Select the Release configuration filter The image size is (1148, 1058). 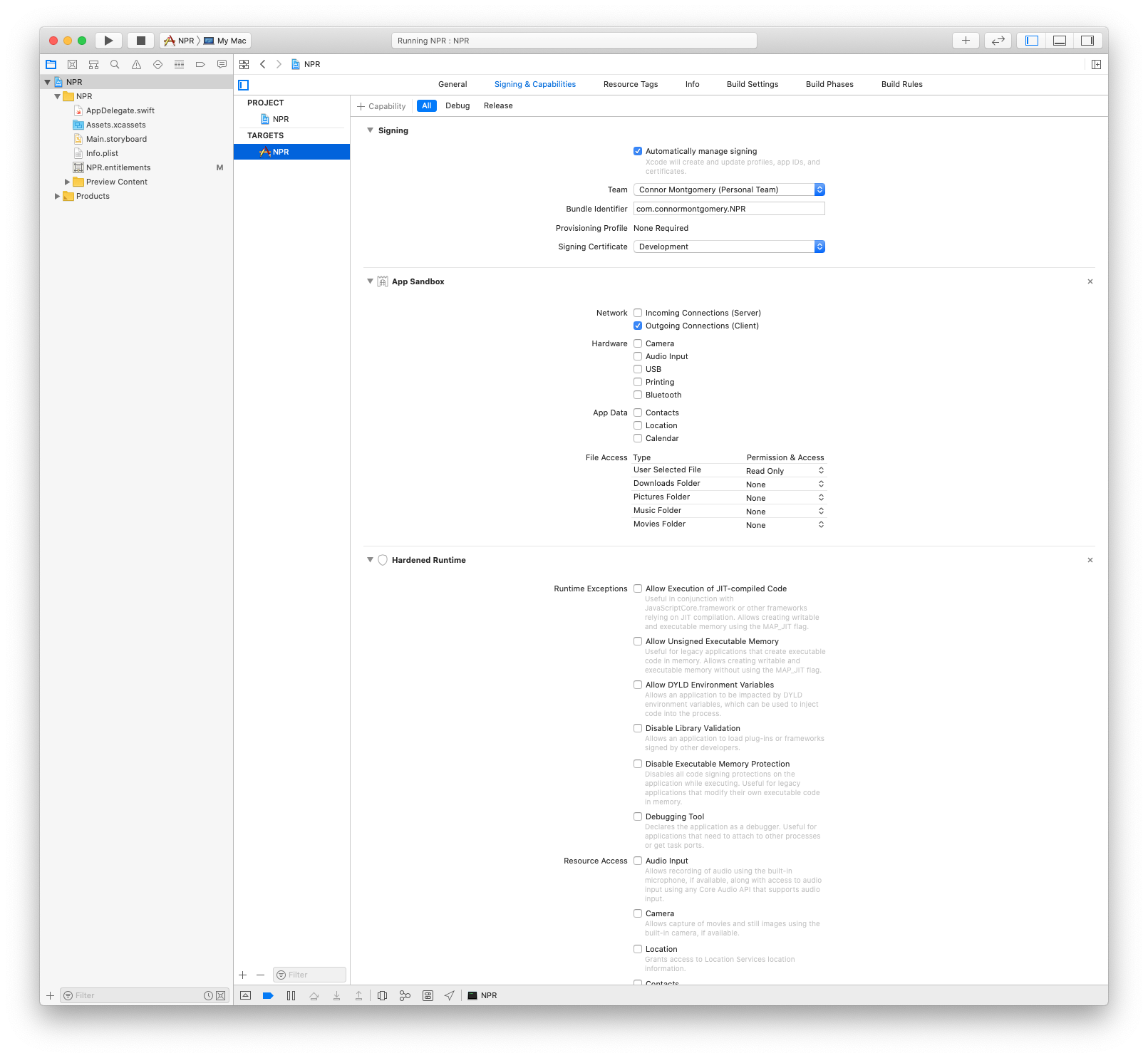(498, 105)
